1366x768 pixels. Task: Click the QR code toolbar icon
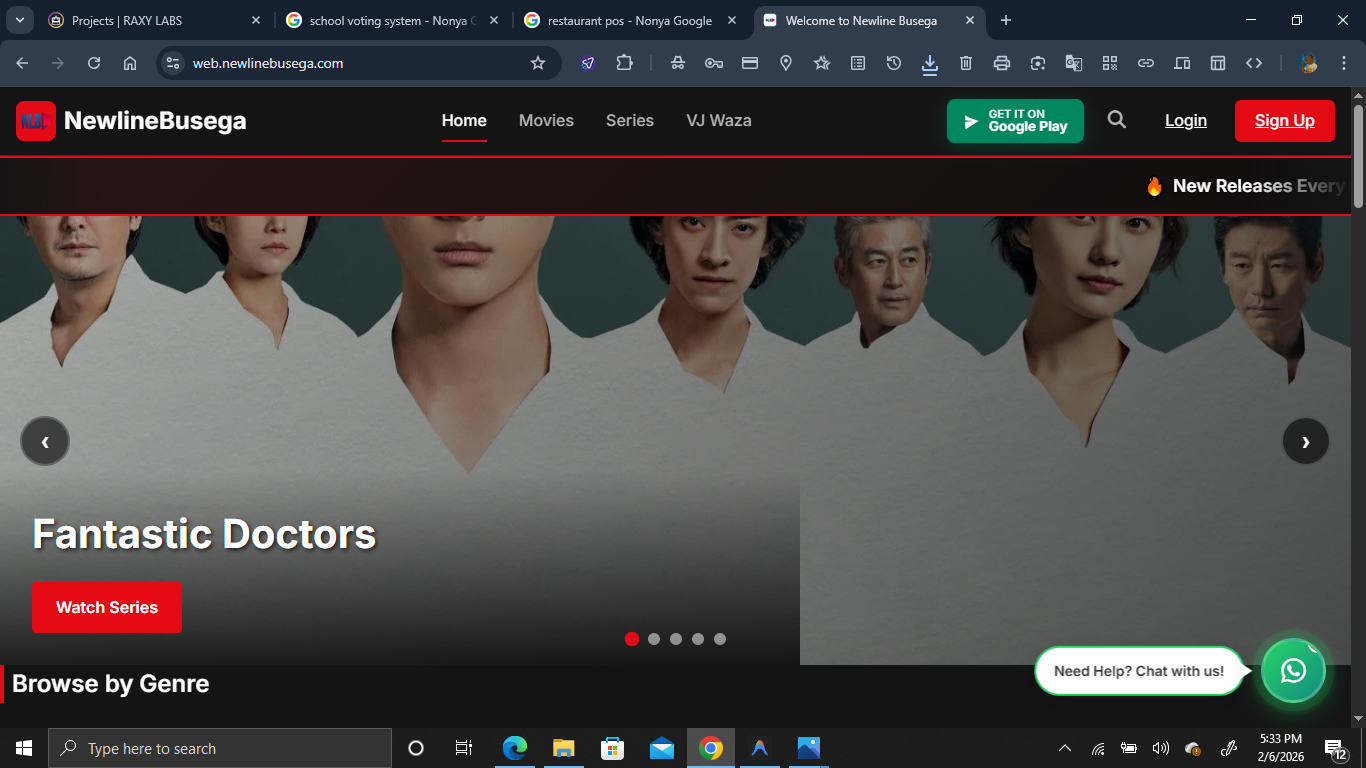(1110, 63)
